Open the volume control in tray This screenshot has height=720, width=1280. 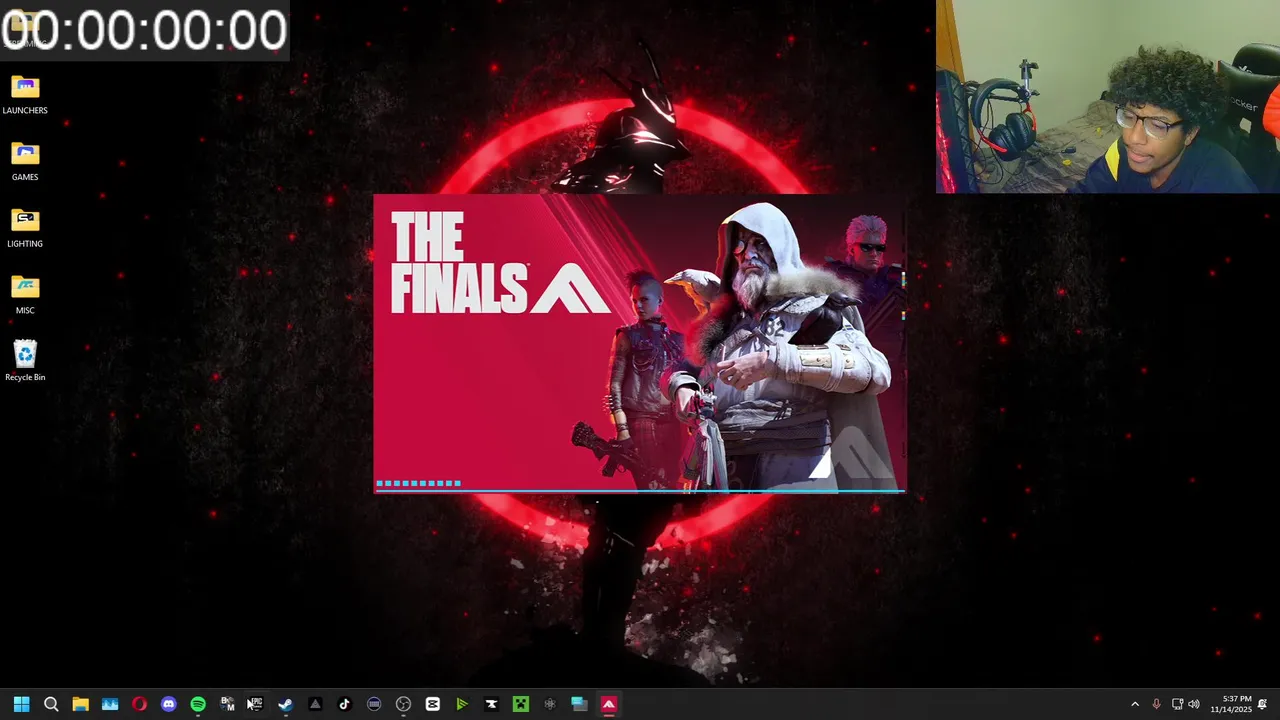tap(1193, 704)
